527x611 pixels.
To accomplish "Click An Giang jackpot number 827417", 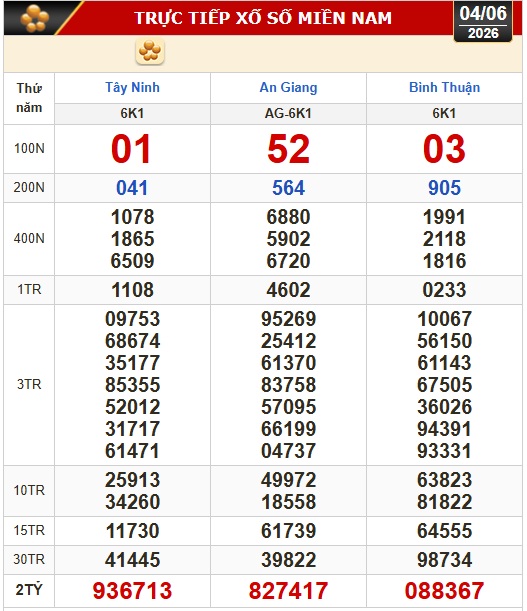I will (x=288, y=590).
